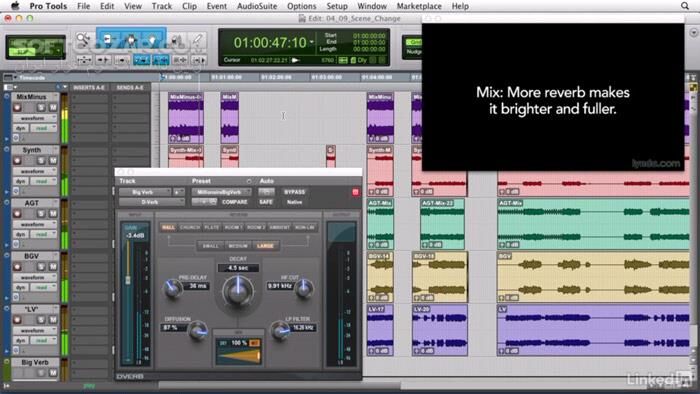Open the Track menu
Screen dimensions: 700x394
click(162, 6)
